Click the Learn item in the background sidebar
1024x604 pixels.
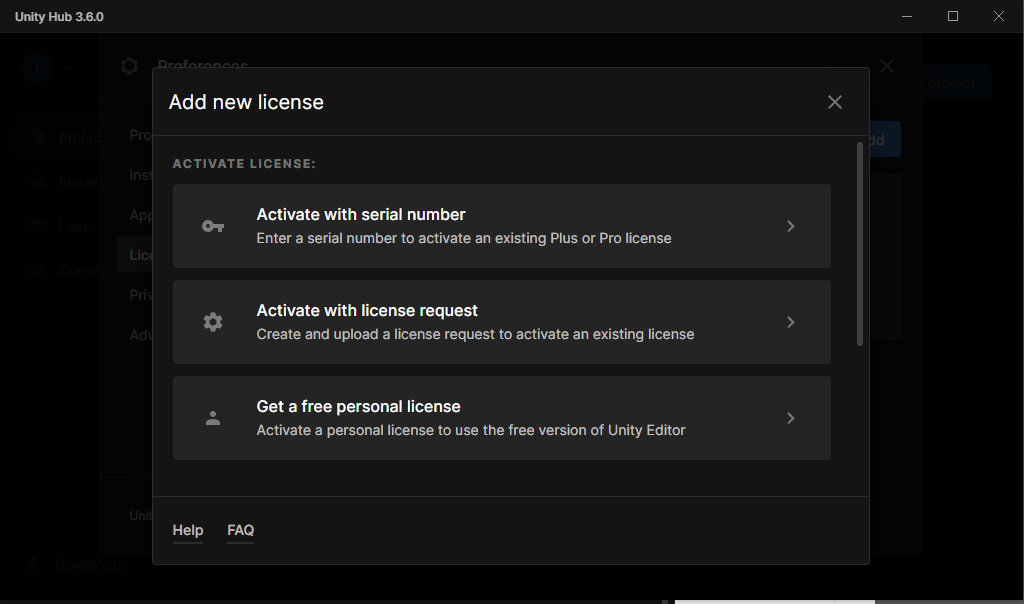tap(63, 226)
